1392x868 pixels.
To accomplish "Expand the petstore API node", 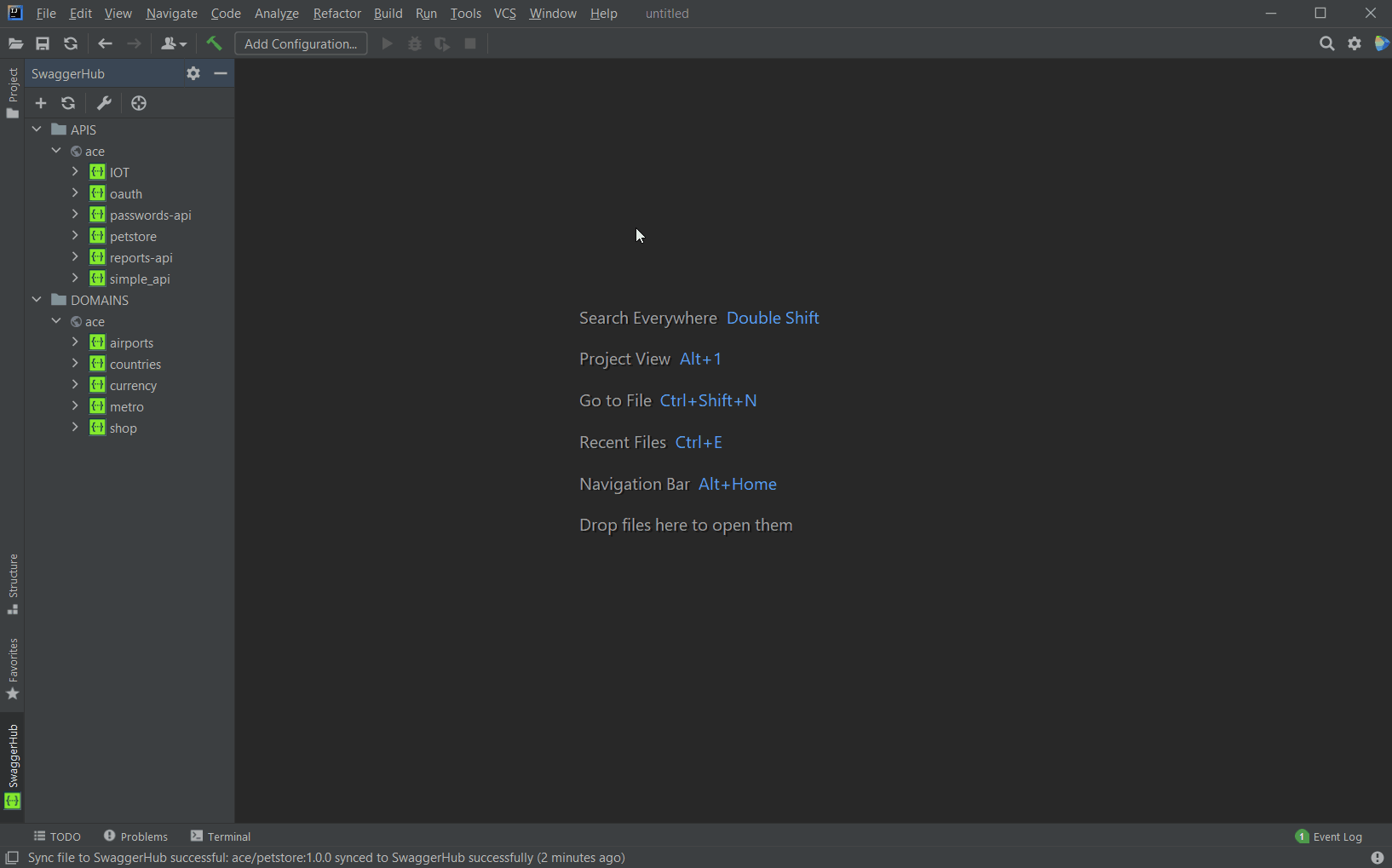I will [75, 236].
